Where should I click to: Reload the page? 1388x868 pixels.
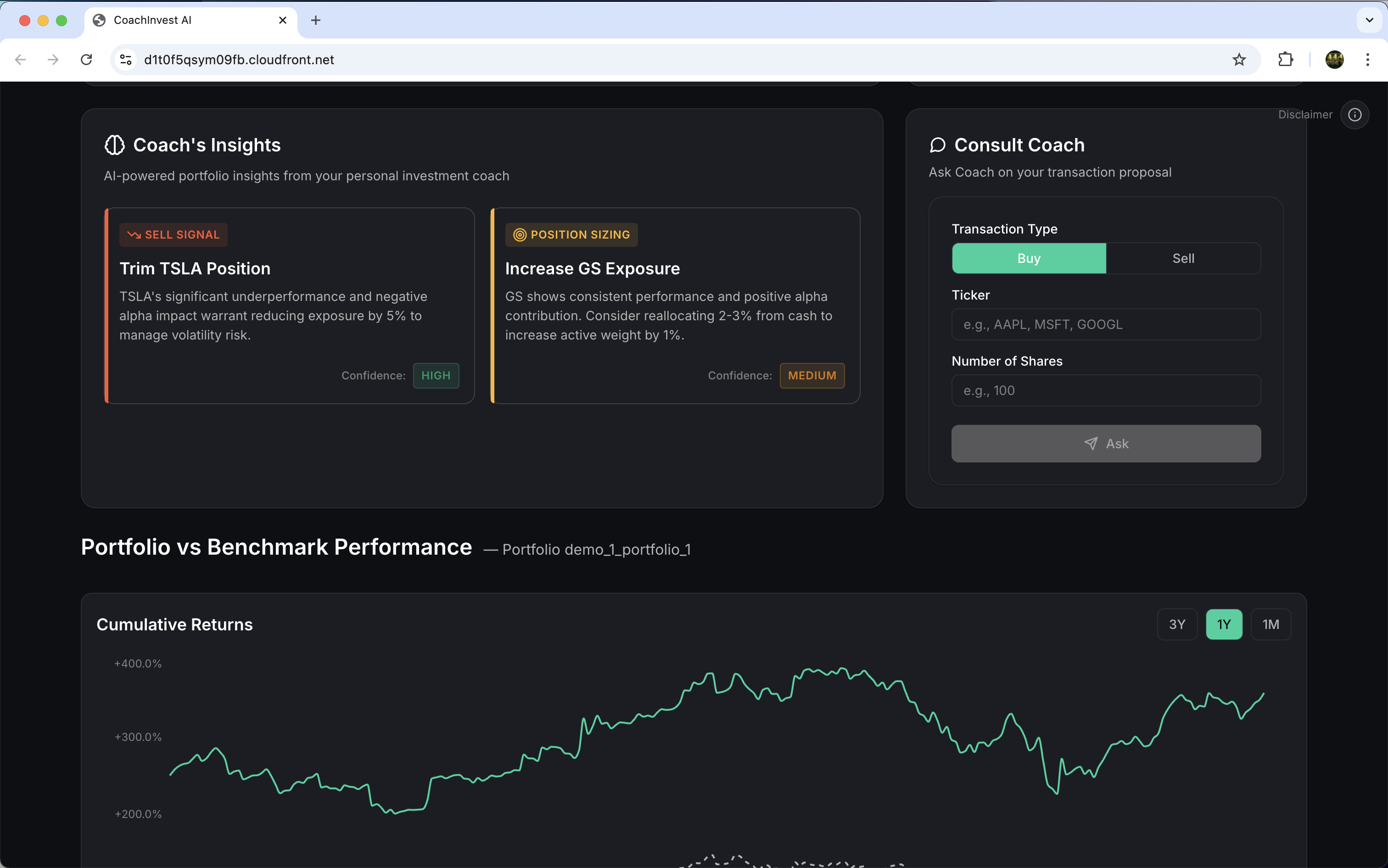(x=86, y=60)
